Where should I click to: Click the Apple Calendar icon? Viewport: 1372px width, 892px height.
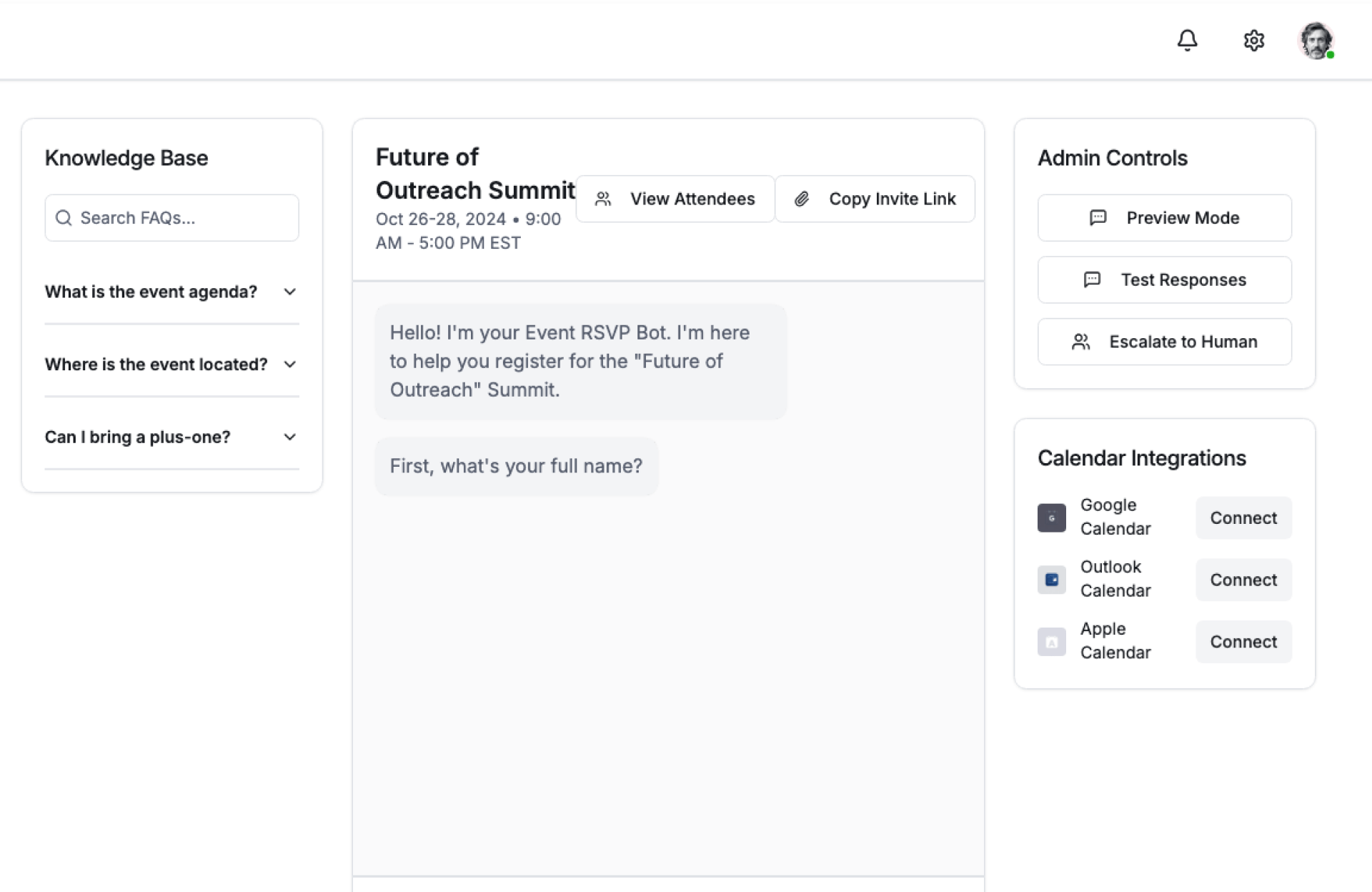(x=1051, y=642)
